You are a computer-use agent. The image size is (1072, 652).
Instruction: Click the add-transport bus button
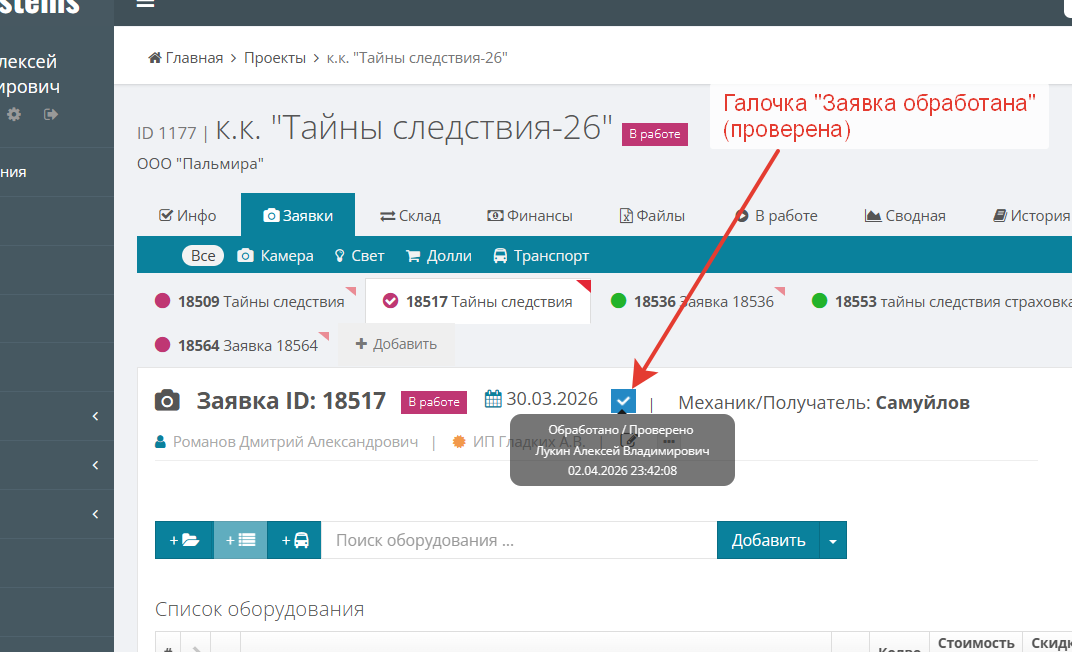(294, 540)
